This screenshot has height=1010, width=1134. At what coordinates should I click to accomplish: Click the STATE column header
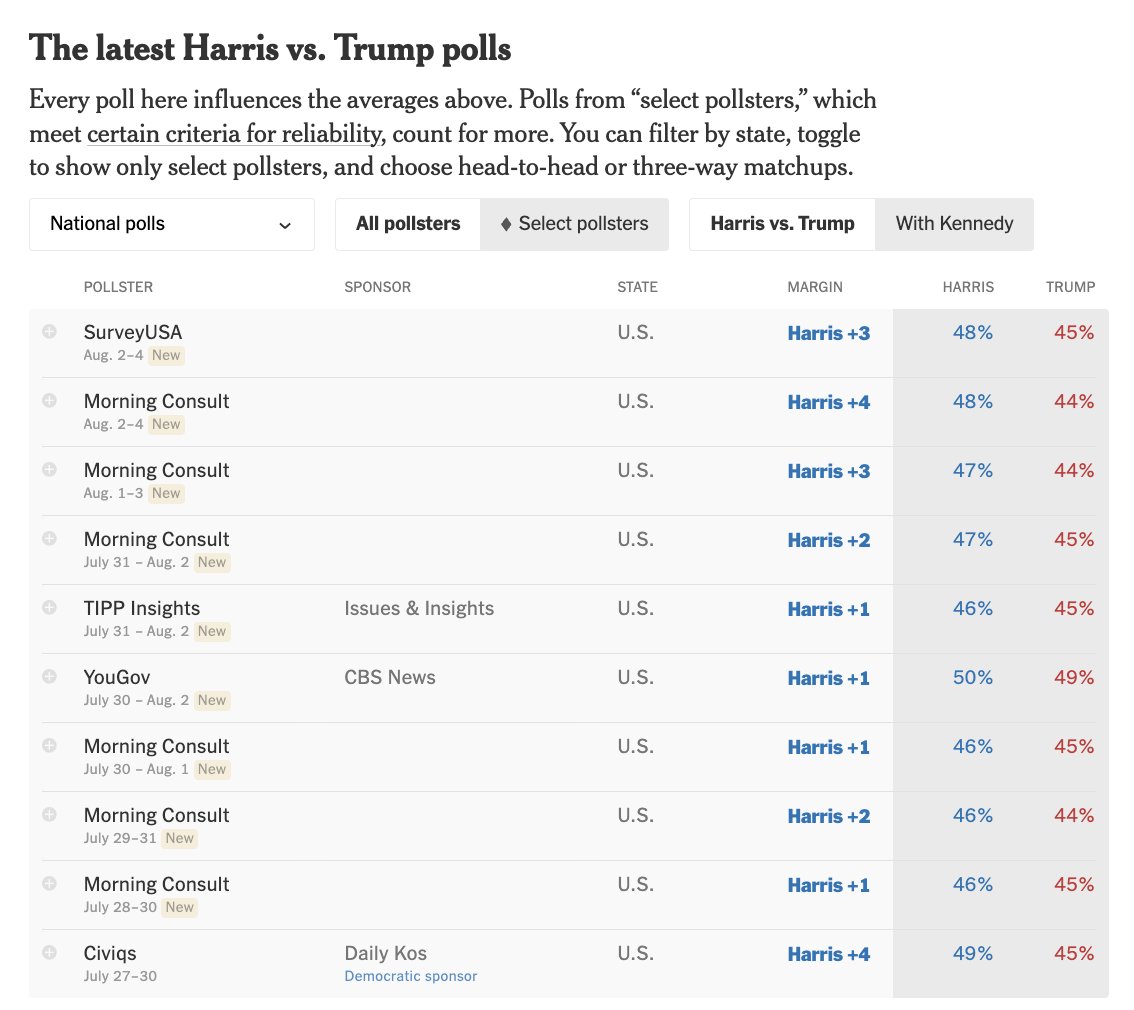(x=637, y=287)
